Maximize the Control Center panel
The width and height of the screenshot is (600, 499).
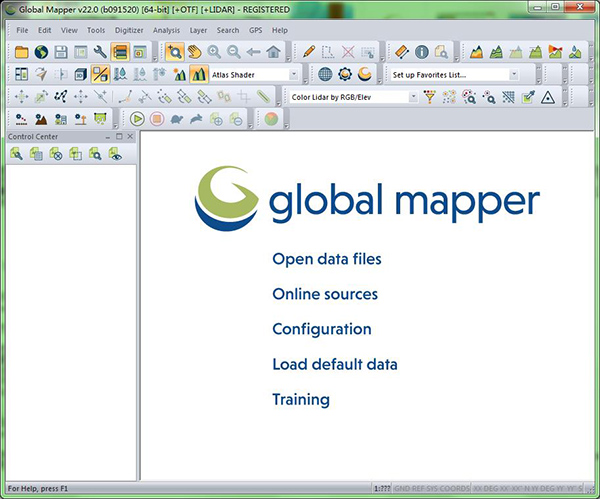point(119,136)
